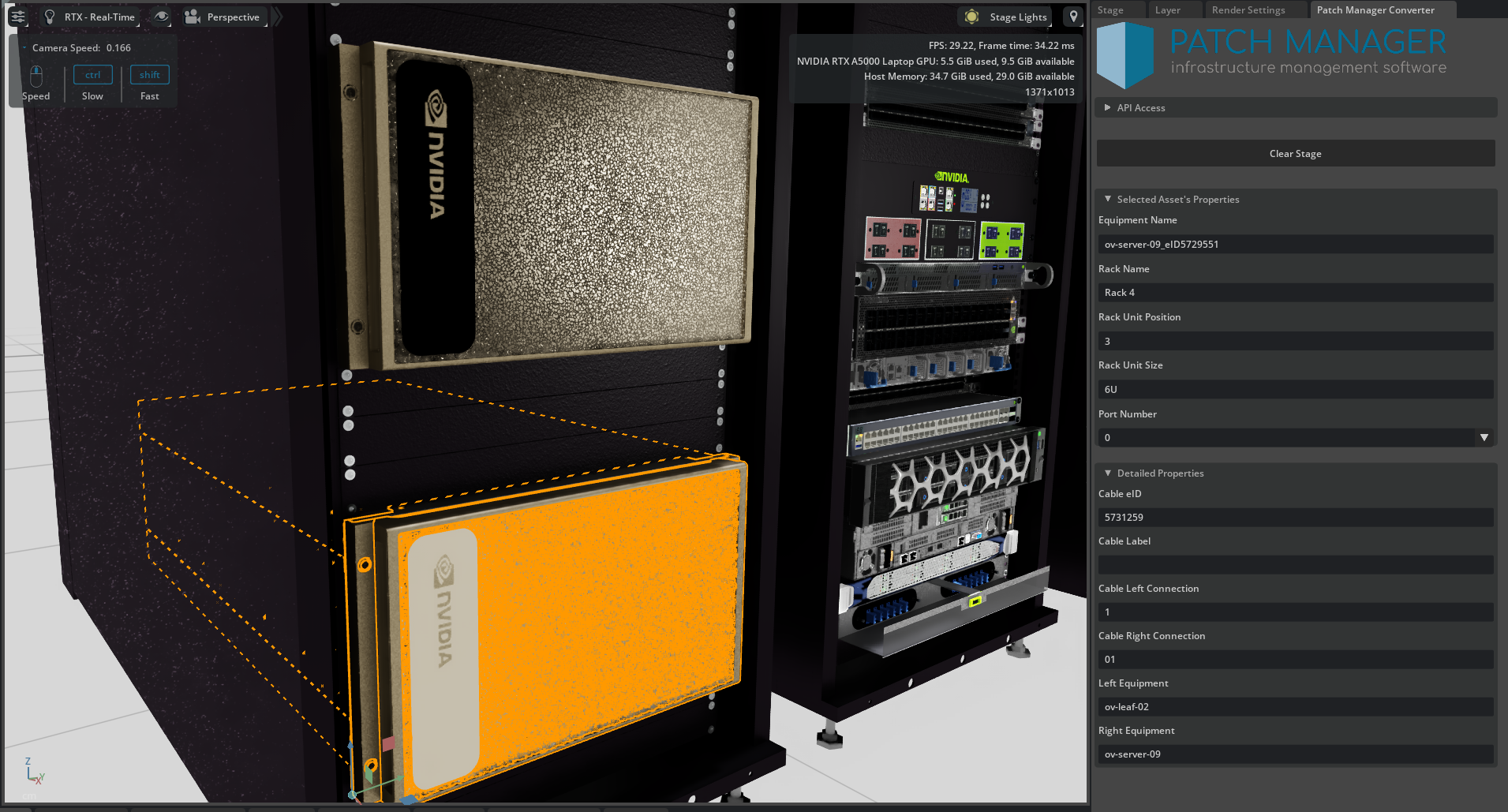
Task: Open Stage Lights menu
Action: coord(1018,17)
